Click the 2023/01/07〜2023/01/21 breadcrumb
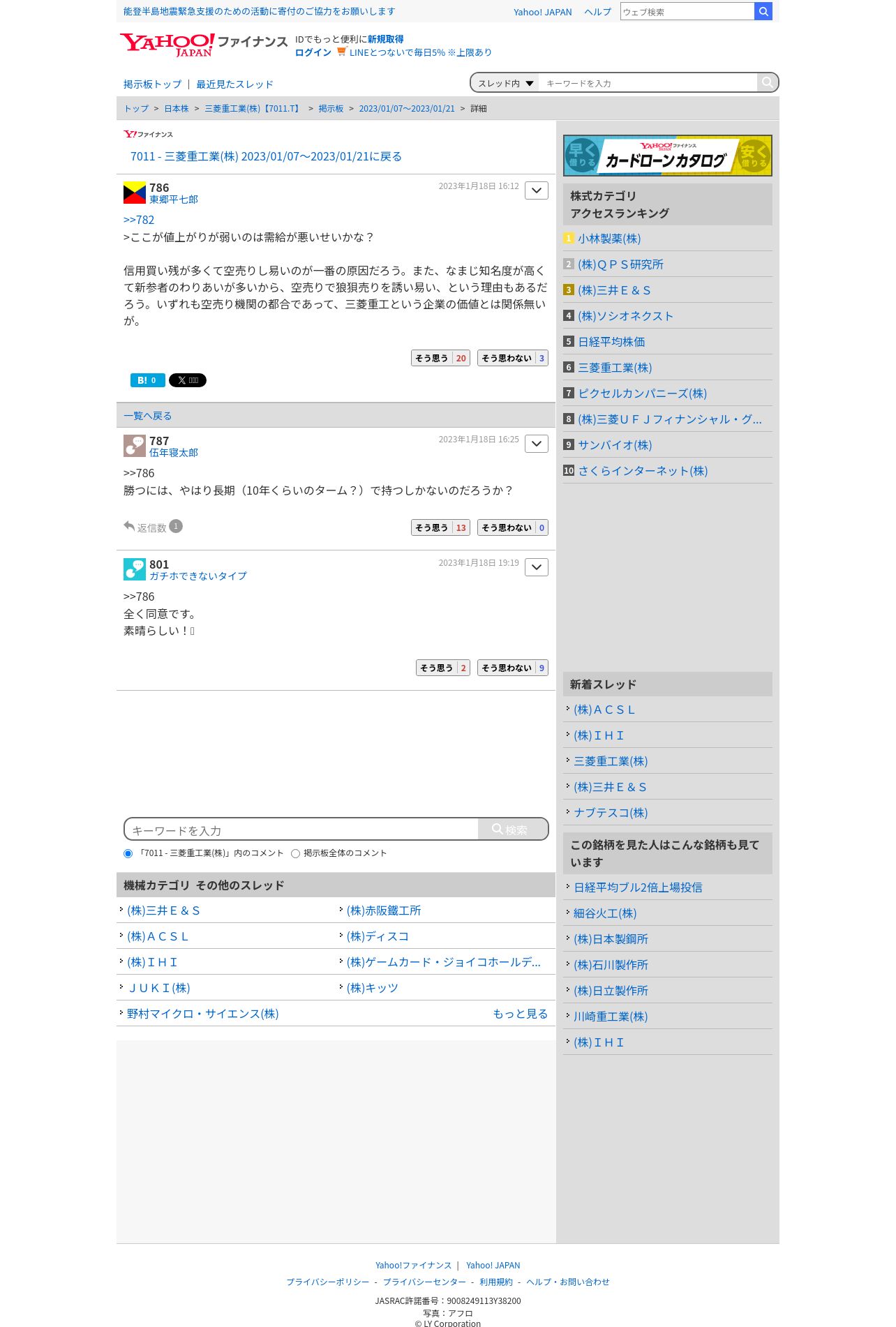The height and width of the screenshot is (1327, 896). 407,109
